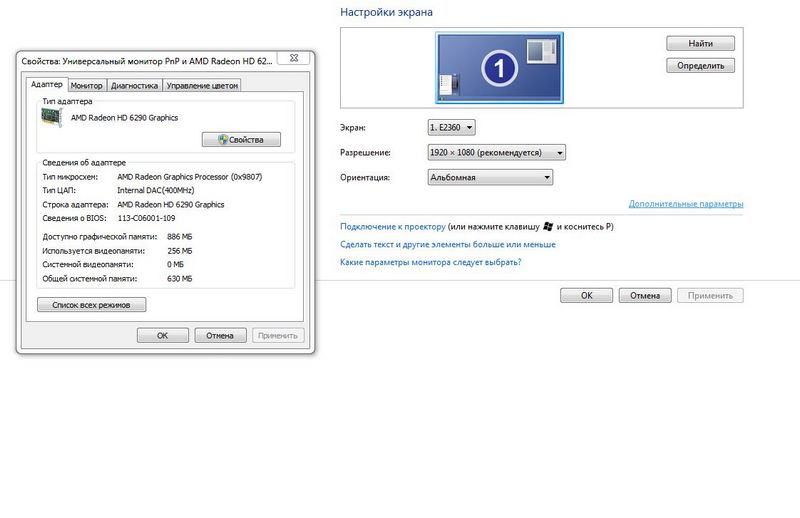800x518 pixels.
Task: Click the Подключение к проектору link
Action: point(392,227)
